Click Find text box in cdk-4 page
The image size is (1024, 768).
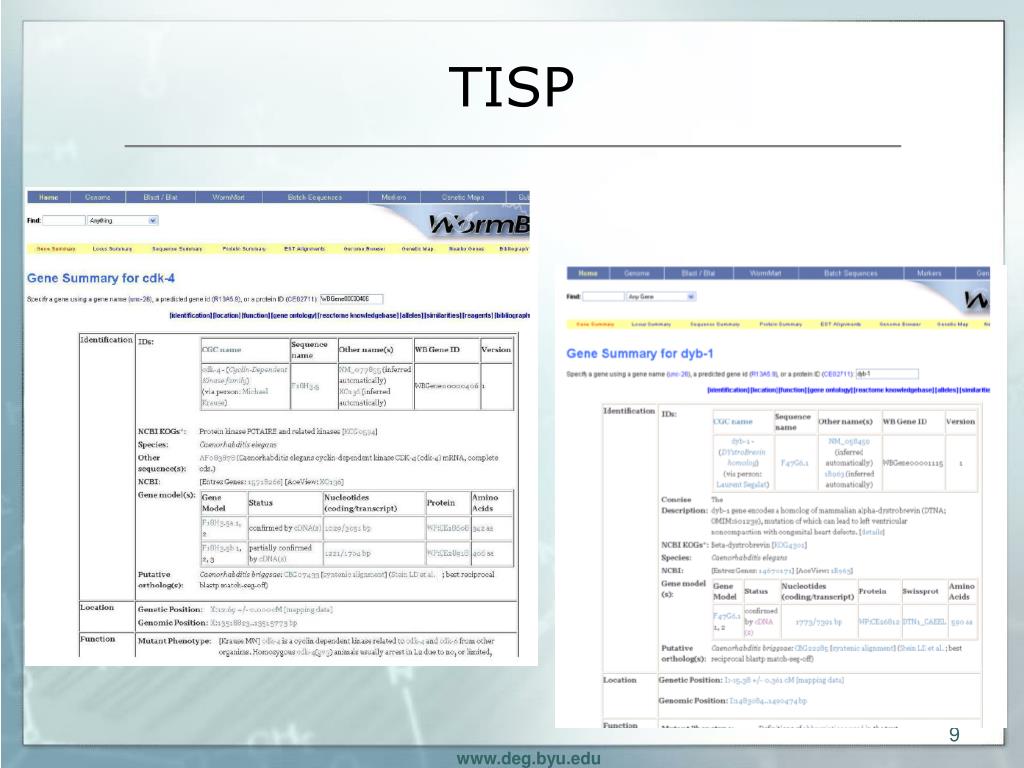pos(63,221)
